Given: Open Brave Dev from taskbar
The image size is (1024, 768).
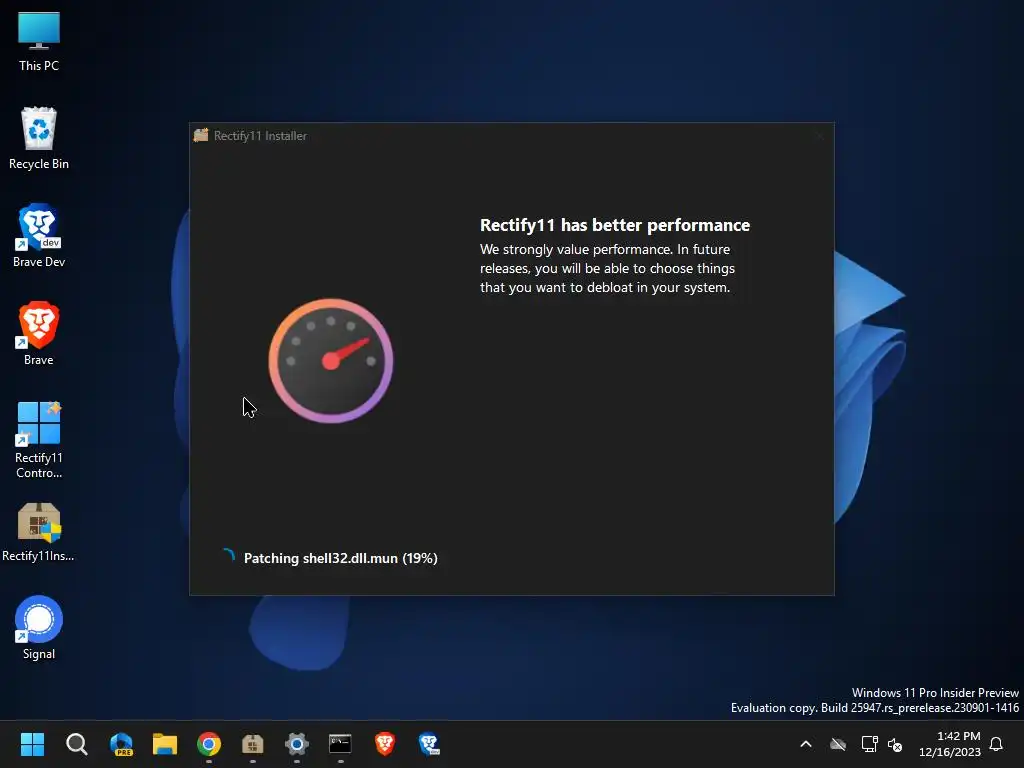Looking at the screenshot, I should pos(429,744).
